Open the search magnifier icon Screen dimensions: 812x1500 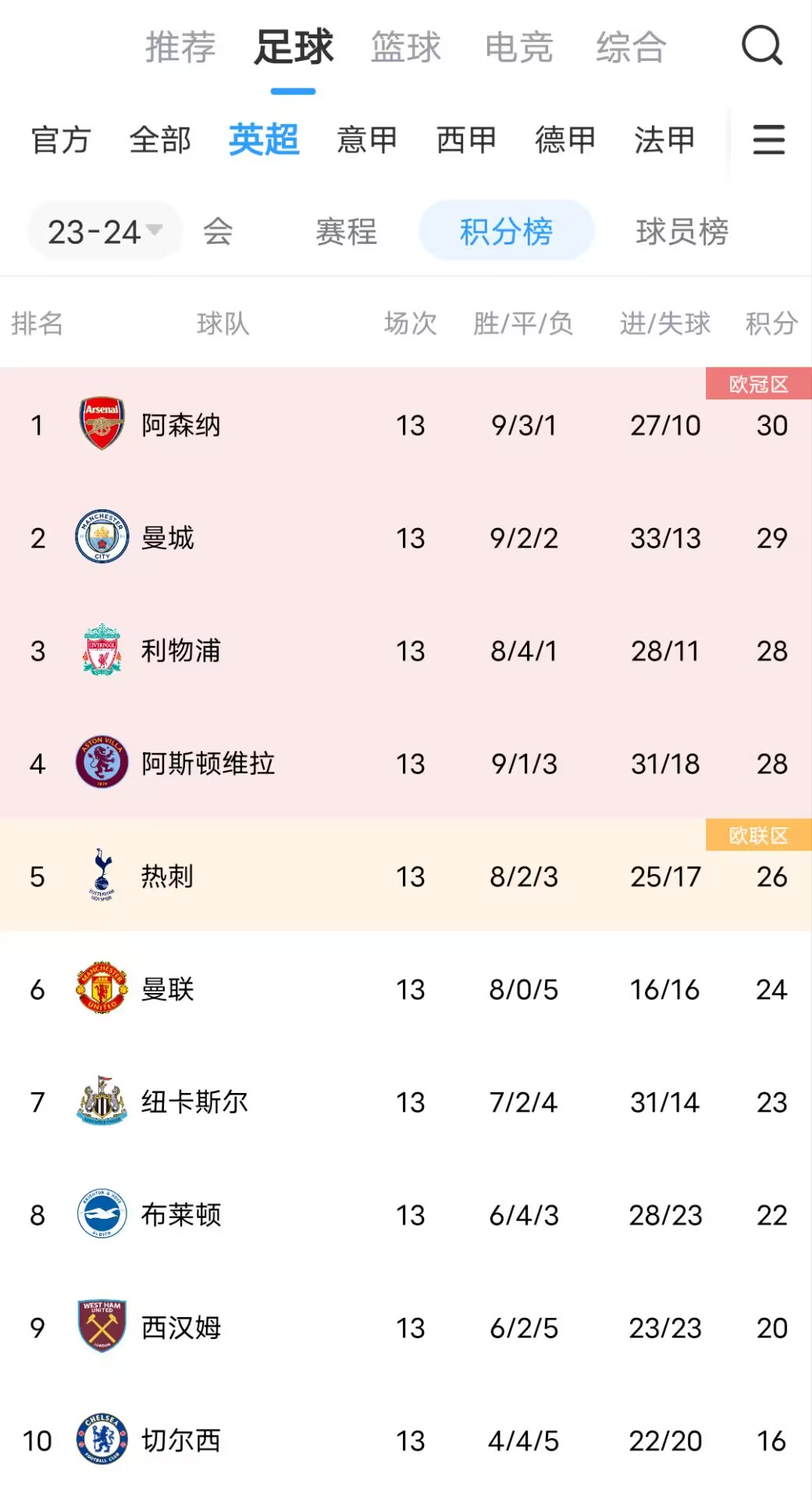[x=761, y=46]
